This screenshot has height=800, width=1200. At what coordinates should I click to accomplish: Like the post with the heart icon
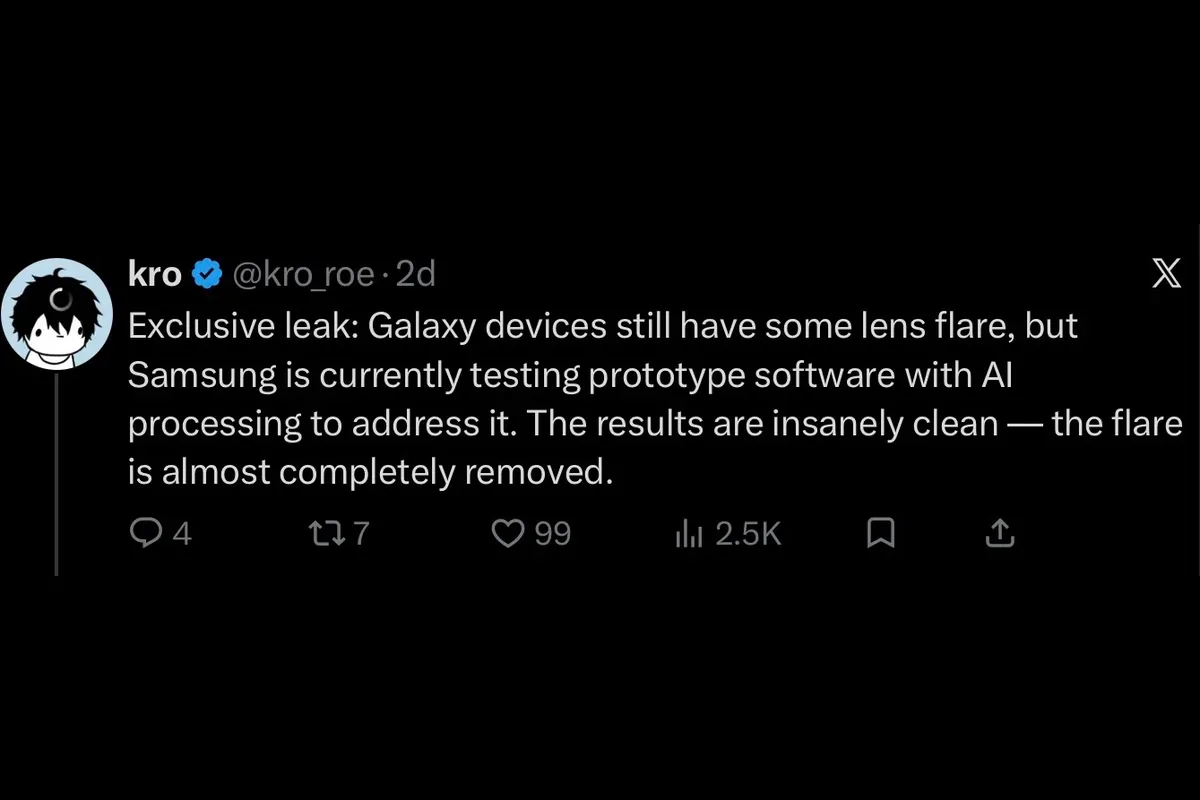pyautogui.click(x=509, y=534)
